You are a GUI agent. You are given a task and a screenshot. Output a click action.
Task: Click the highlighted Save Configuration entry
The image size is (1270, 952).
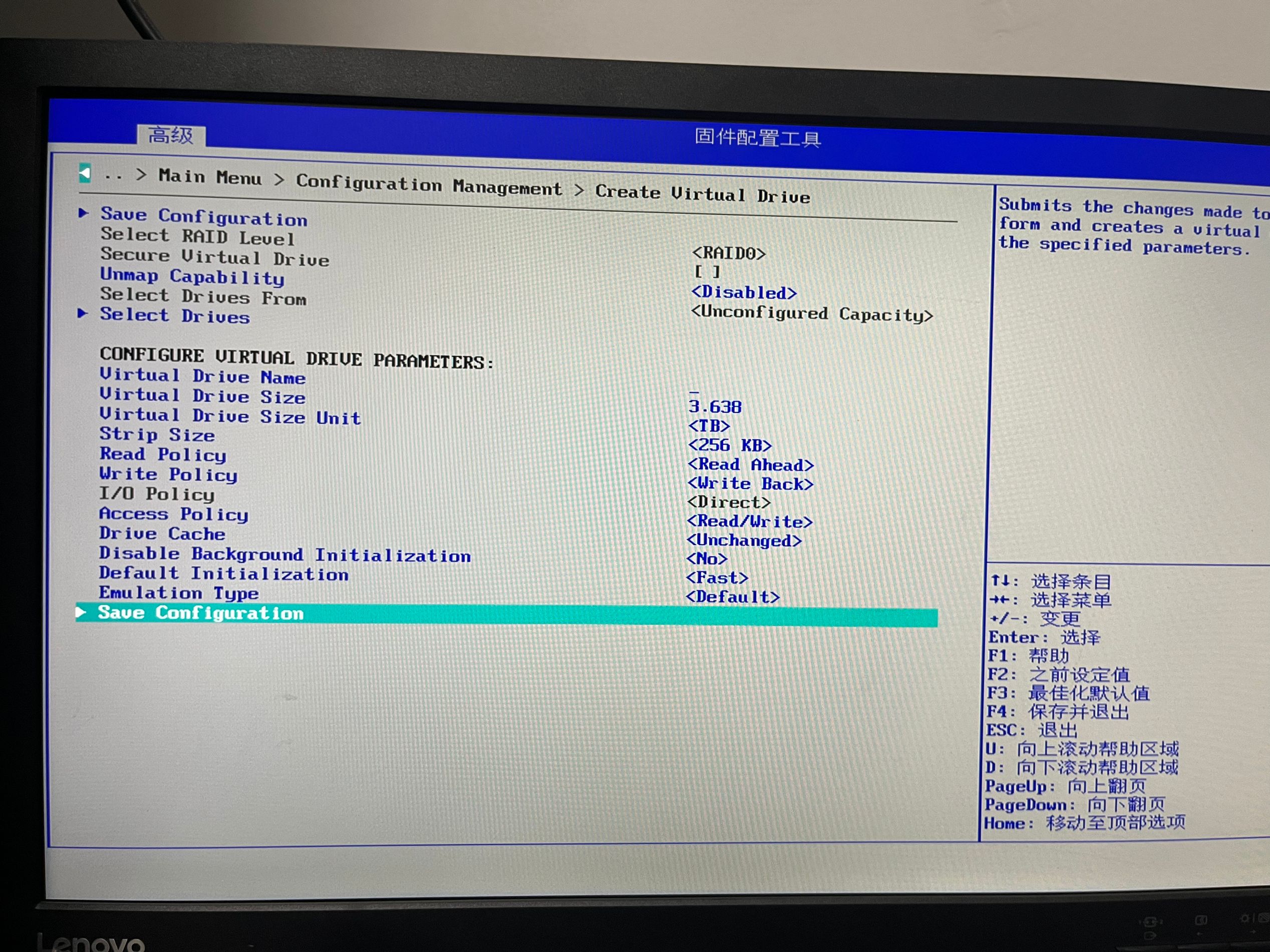pyautogui.click(x=200, y=613)
